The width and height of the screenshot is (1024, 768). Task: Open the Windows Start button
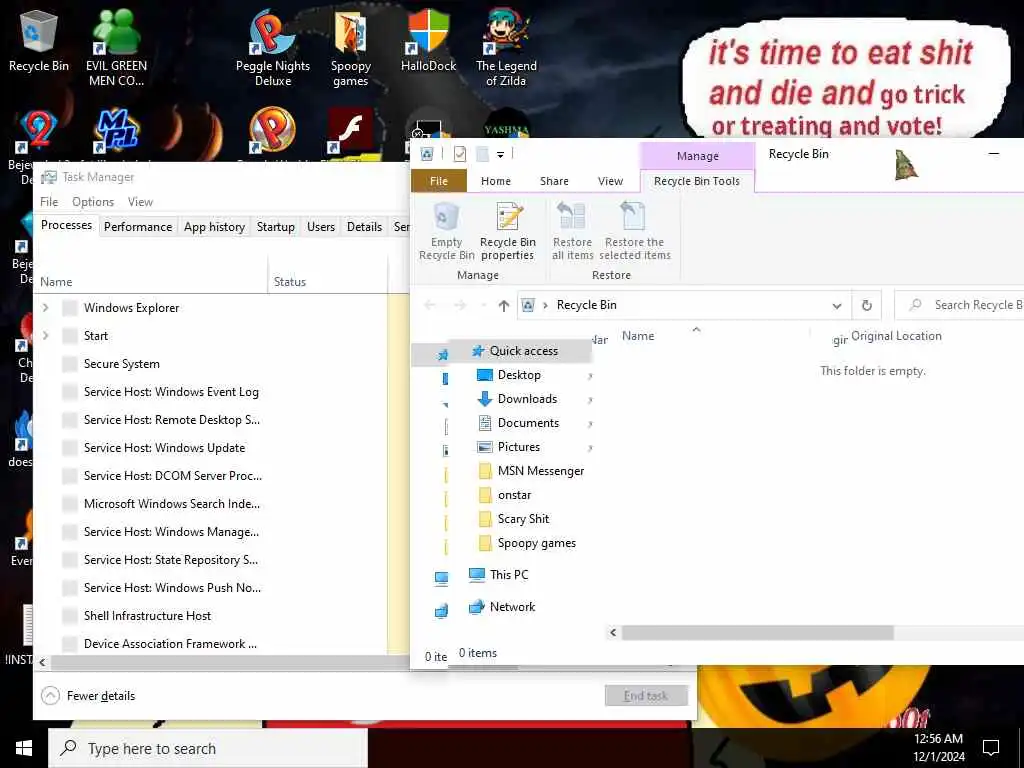pyautogui.click(x=24, y=748)
